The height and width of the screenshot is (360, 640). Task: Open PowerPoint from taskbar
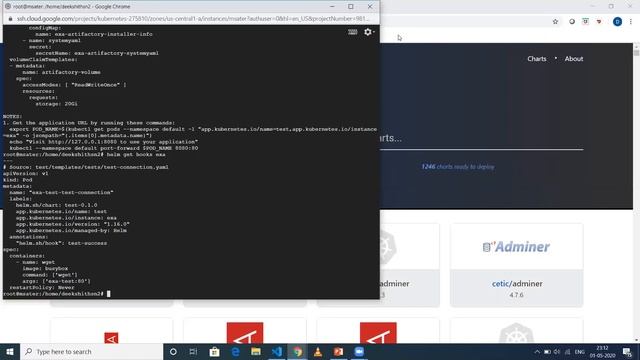pyautogui.click(x=338, y=351)
